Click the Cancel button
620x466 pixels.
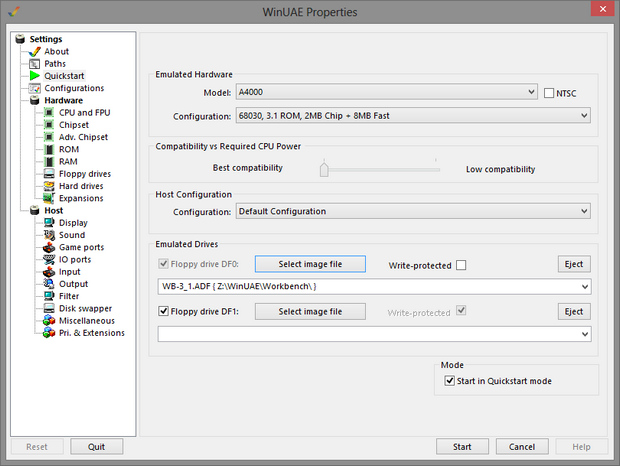click(522, 447)
